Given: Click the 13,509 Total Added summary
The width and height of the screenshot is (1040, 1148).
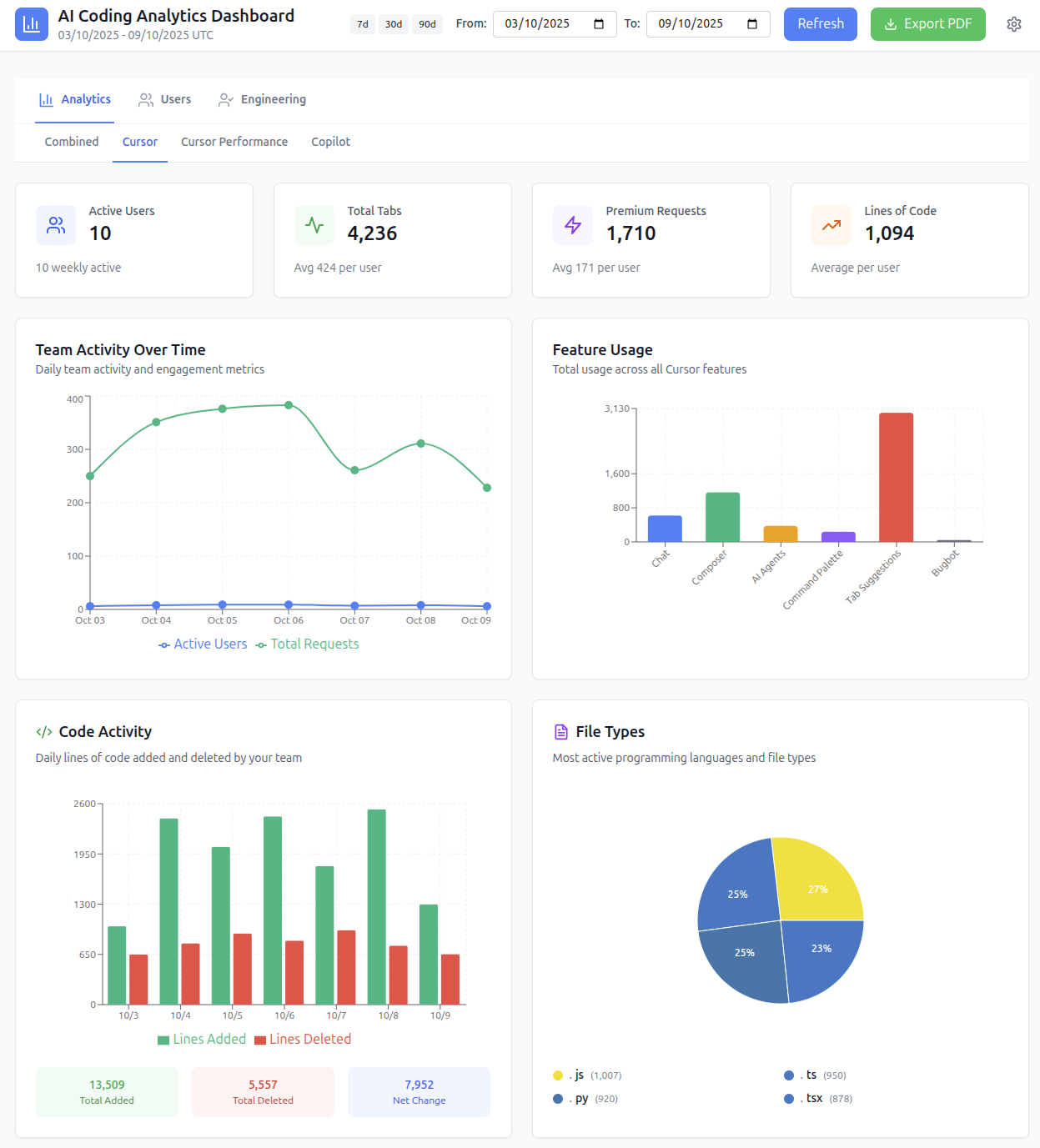Looking at the screenshot, I should (107, 1092).
